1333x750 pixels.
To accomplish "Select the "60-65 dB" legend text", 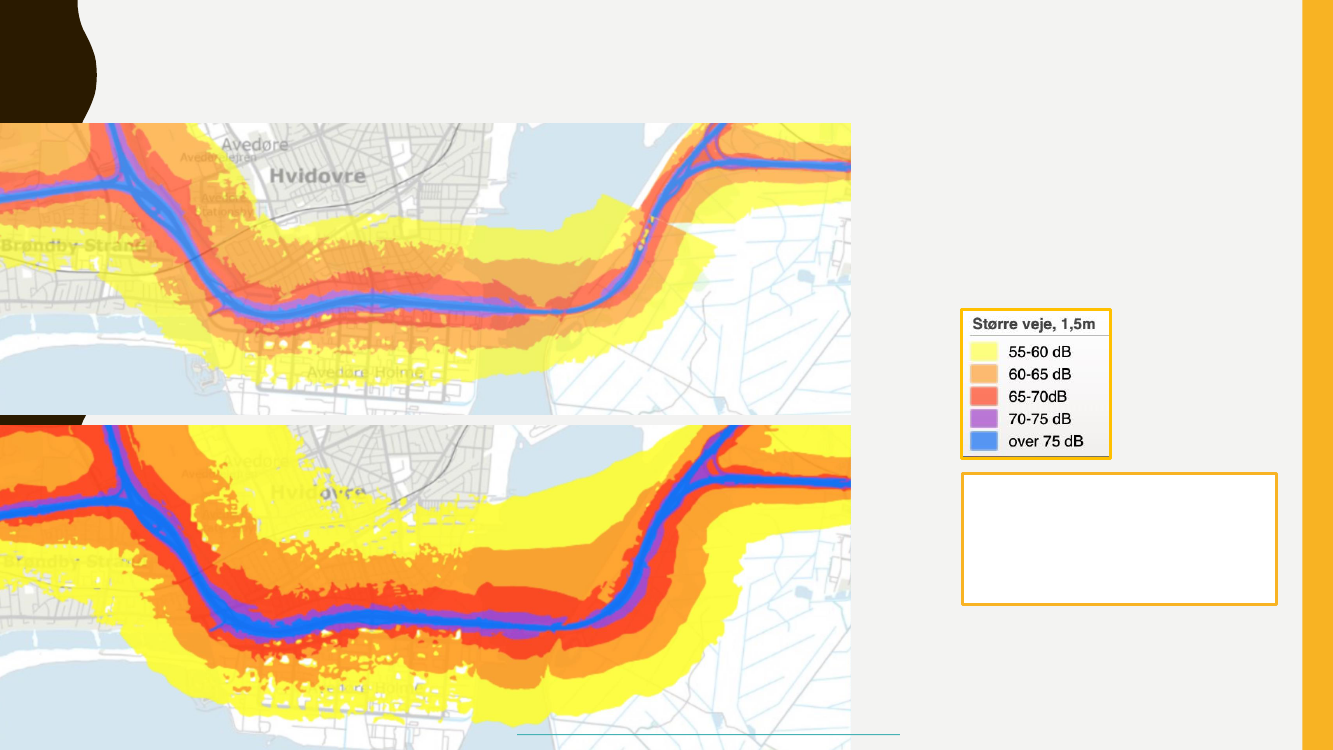I will 1040,374.
